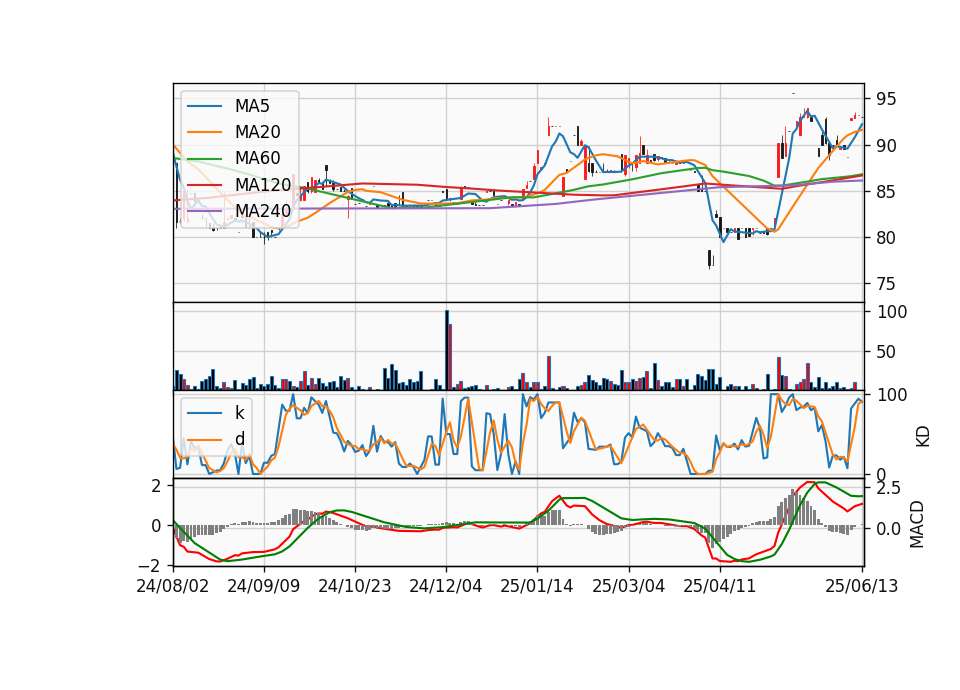This screenshot has height=690, width=960.
Task: Click the 24/09/09 date axis label
Action: [x=264, y=586]
